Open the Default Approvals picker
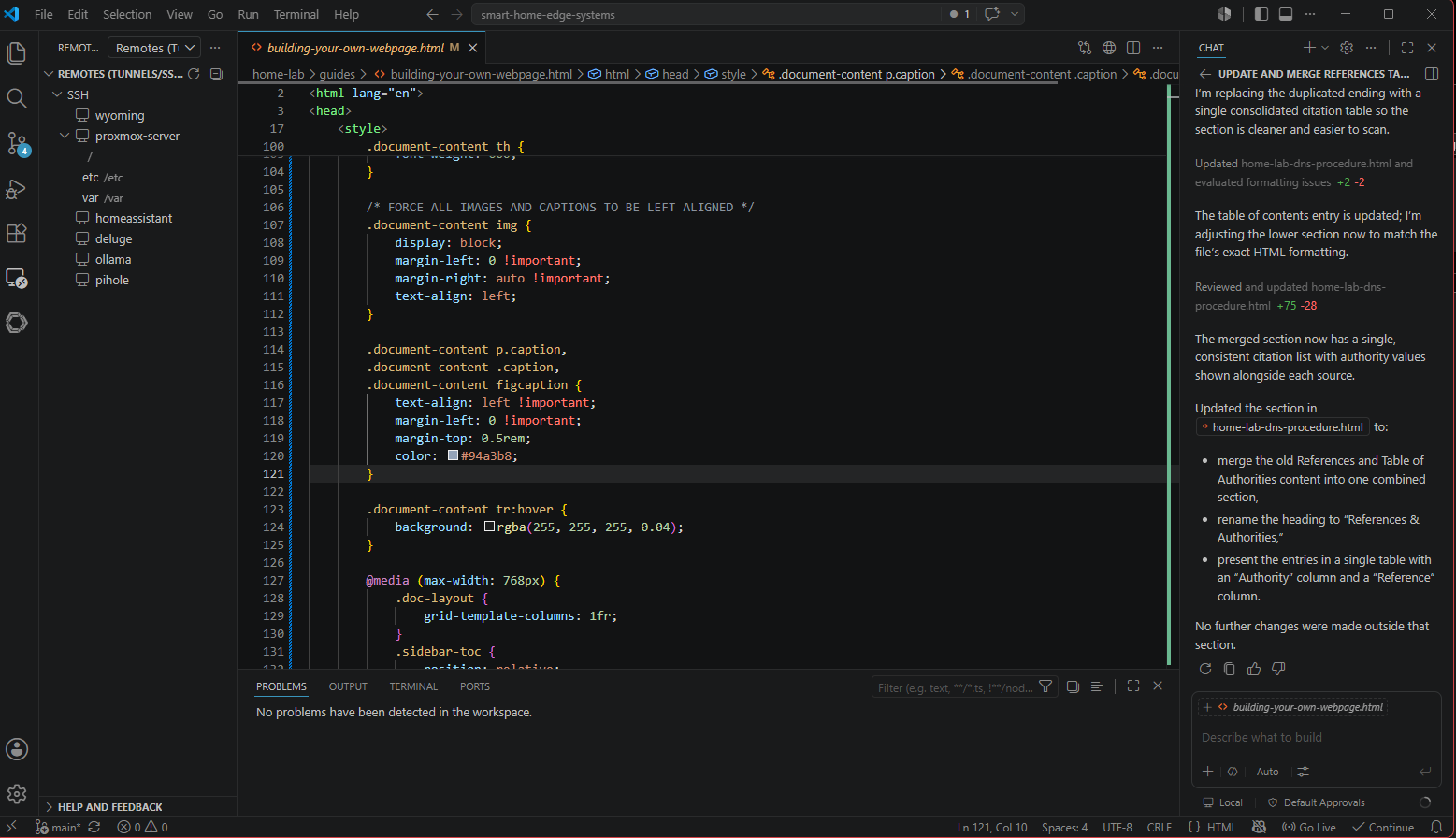Viewport: 1456px width, 838px height. [1316, 802]
